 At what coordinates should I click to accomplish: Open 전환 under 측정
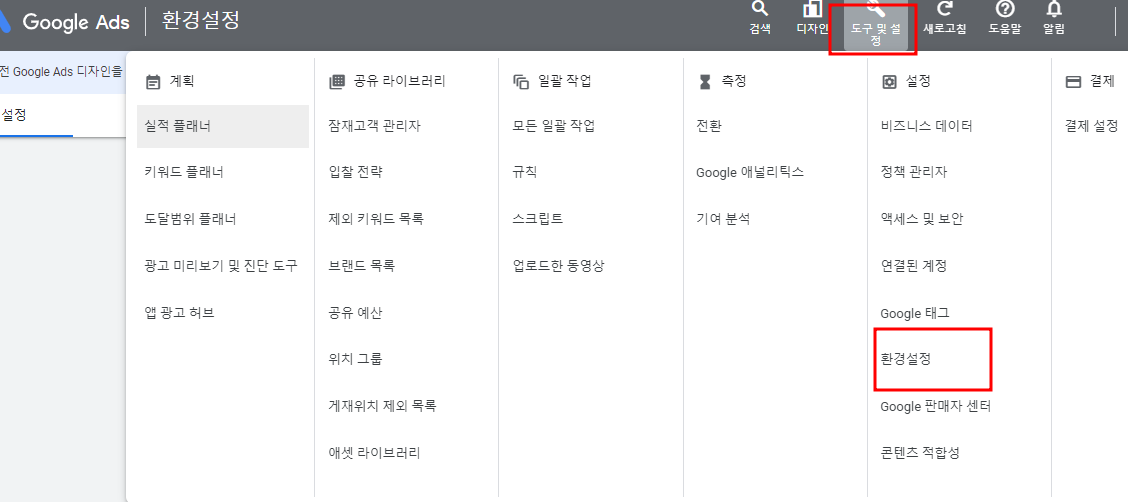pyautogui.click(x=709, y=127)
